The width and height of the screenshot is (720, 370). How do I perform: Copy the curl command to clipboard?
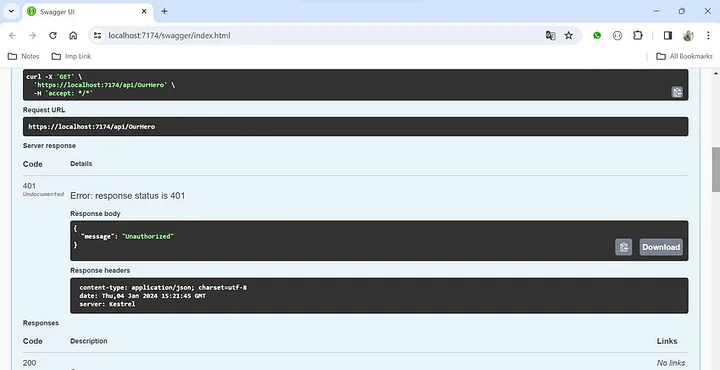coord(677,92)
